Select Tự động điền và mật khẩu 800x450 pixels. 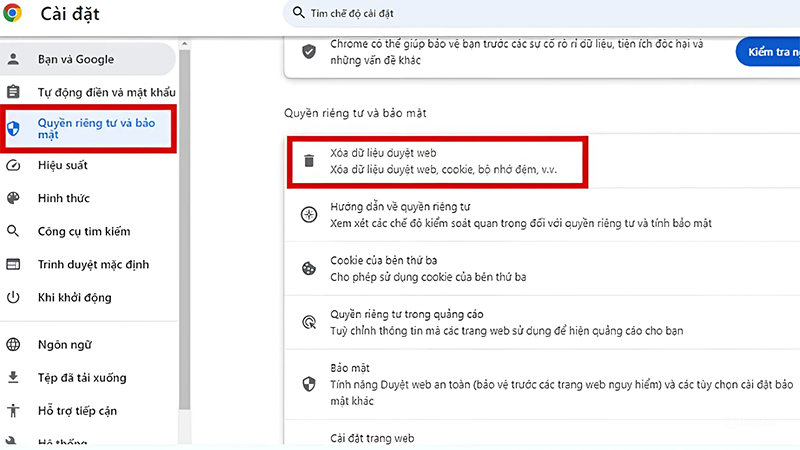point(97,92)
